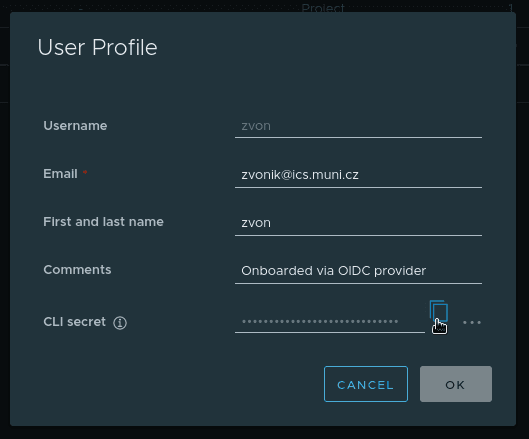Viewport: 529px width, 439px height.
Task: Click into the First and last name field
Action: (358, 223)
